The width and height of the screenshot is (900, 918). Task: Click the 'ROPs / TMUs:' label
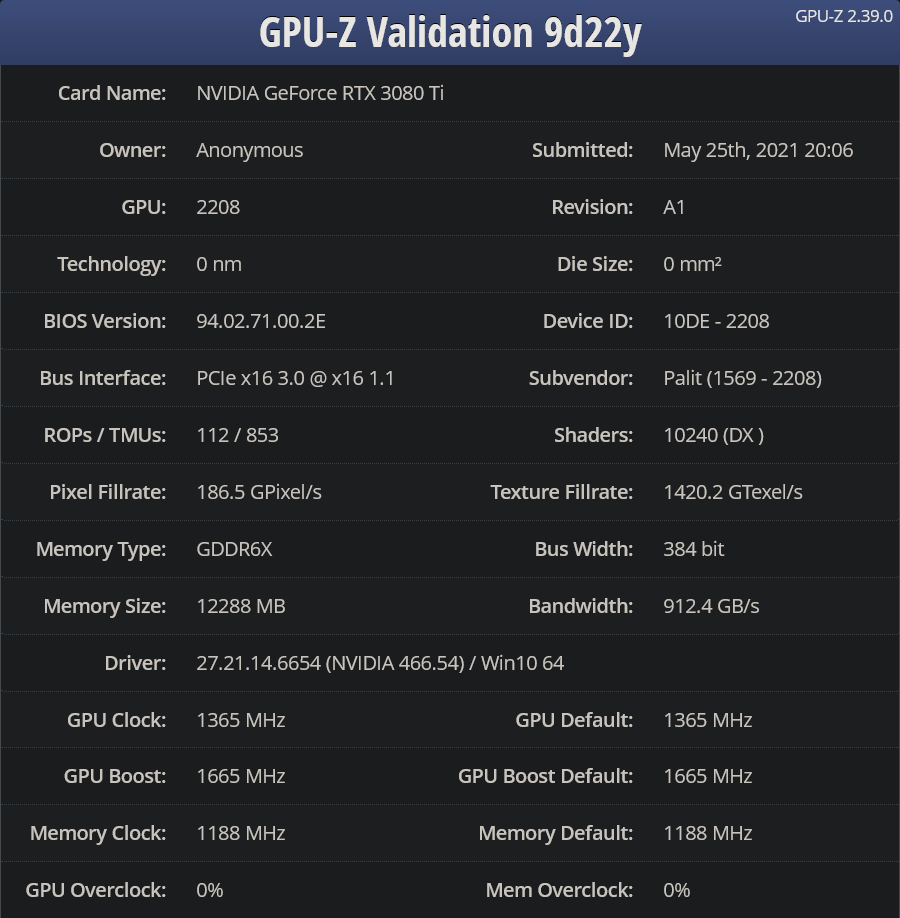click(x=104, y=435)
